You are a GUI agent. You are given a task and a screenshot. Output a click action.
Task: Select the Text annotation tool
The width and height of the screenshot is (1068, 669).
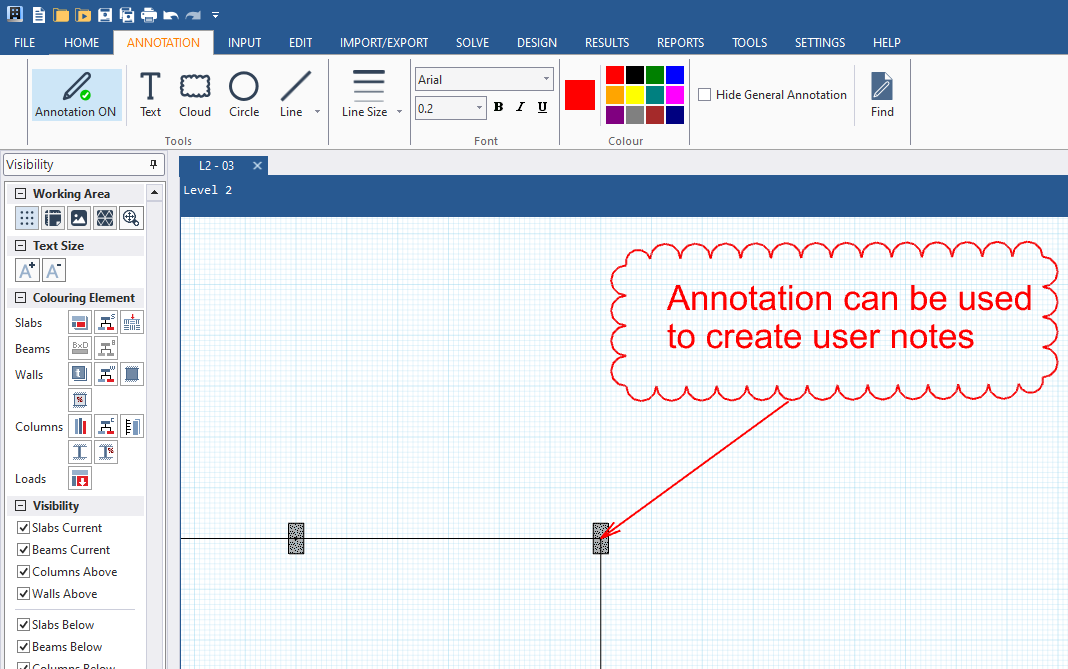point(150,95)
